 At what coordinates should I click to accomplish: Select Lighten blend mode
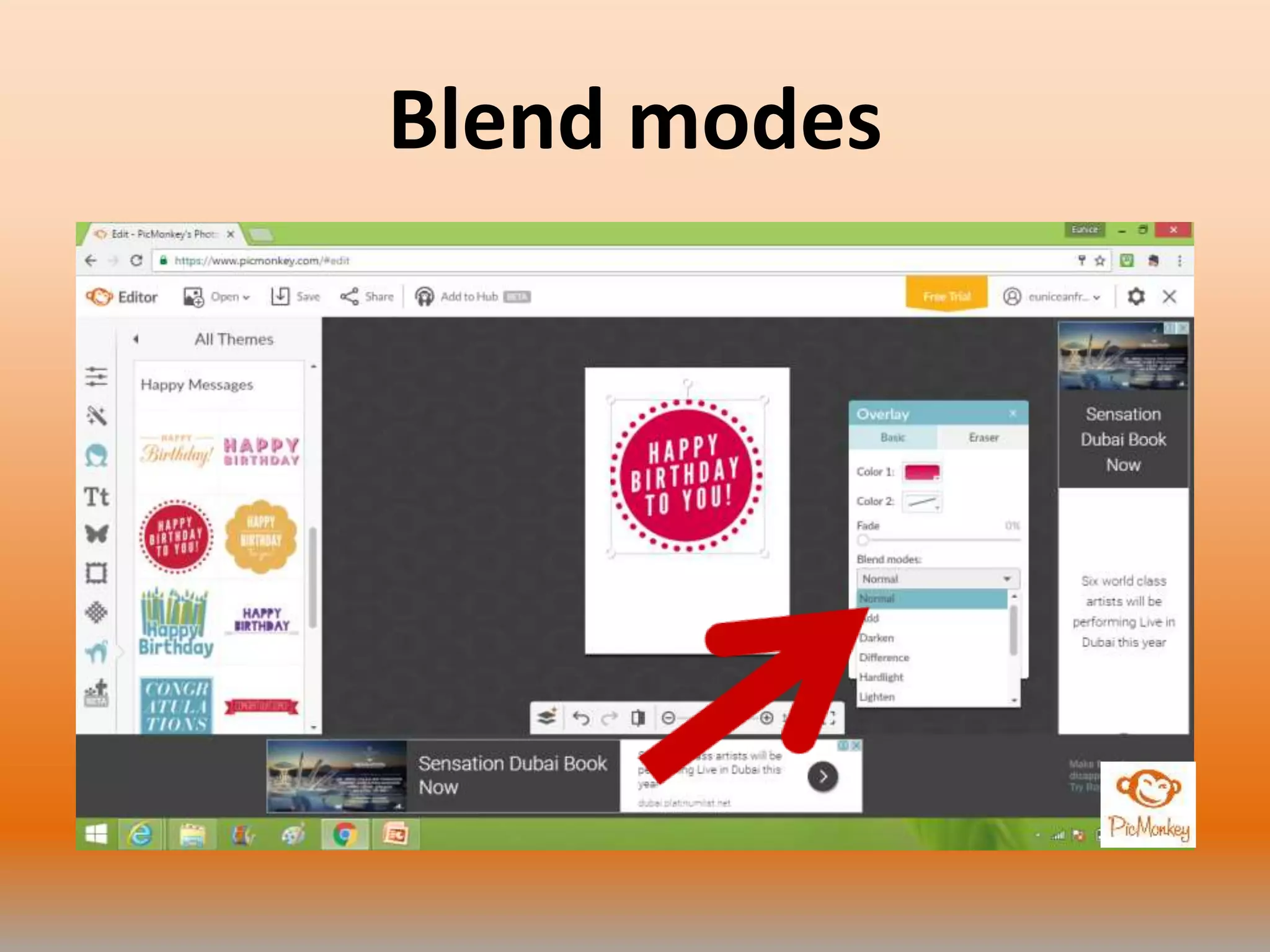point(933,697)
